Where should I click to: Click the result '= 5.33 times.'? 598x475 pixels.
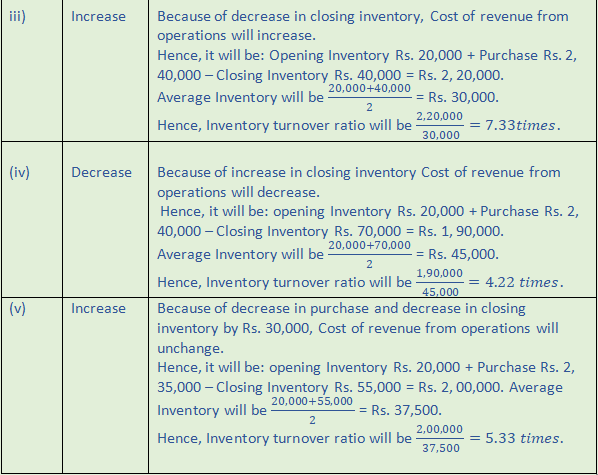click(516, 438)
